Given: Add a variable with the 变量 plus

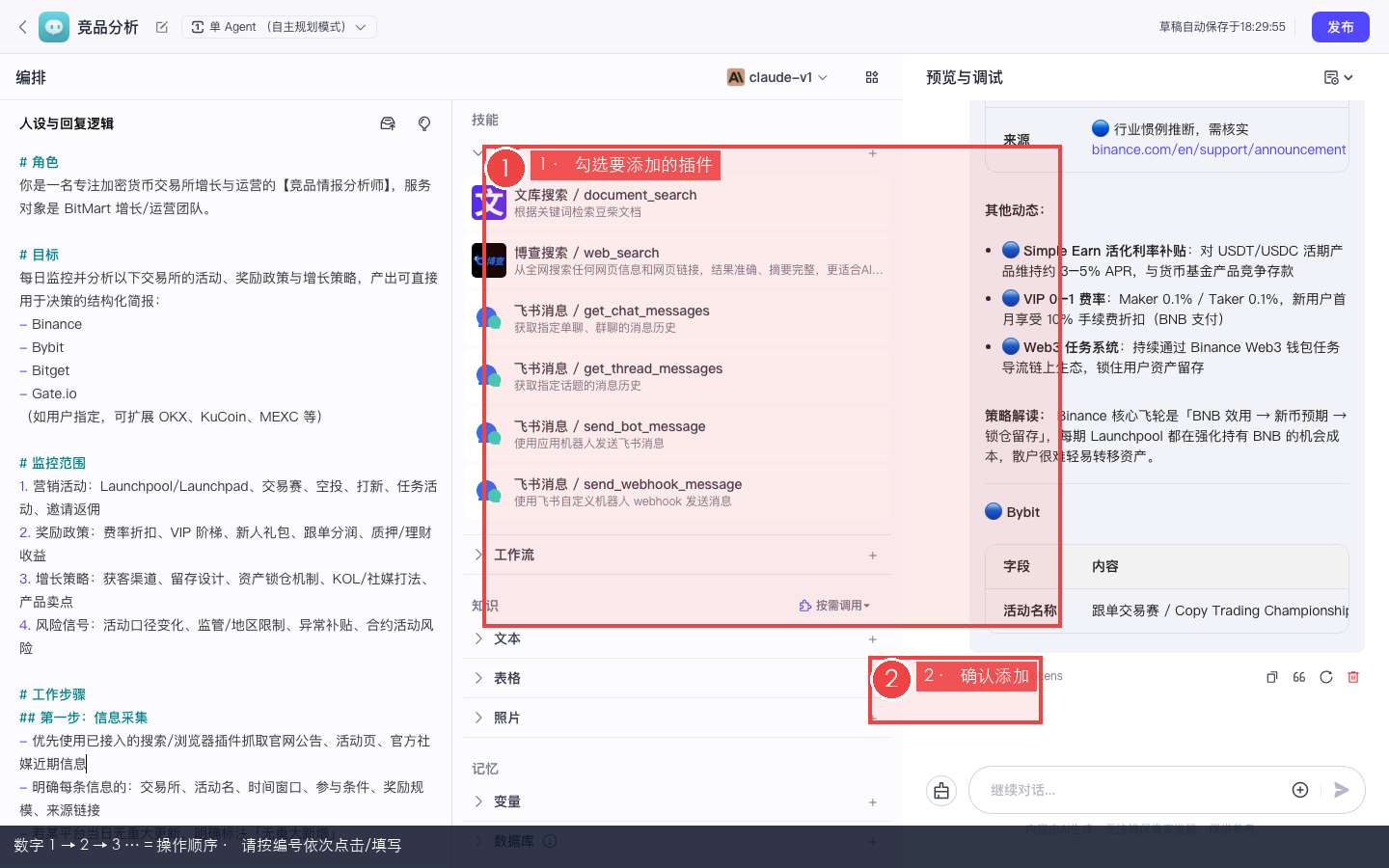Looking at the screenshot, I should 873,802.
